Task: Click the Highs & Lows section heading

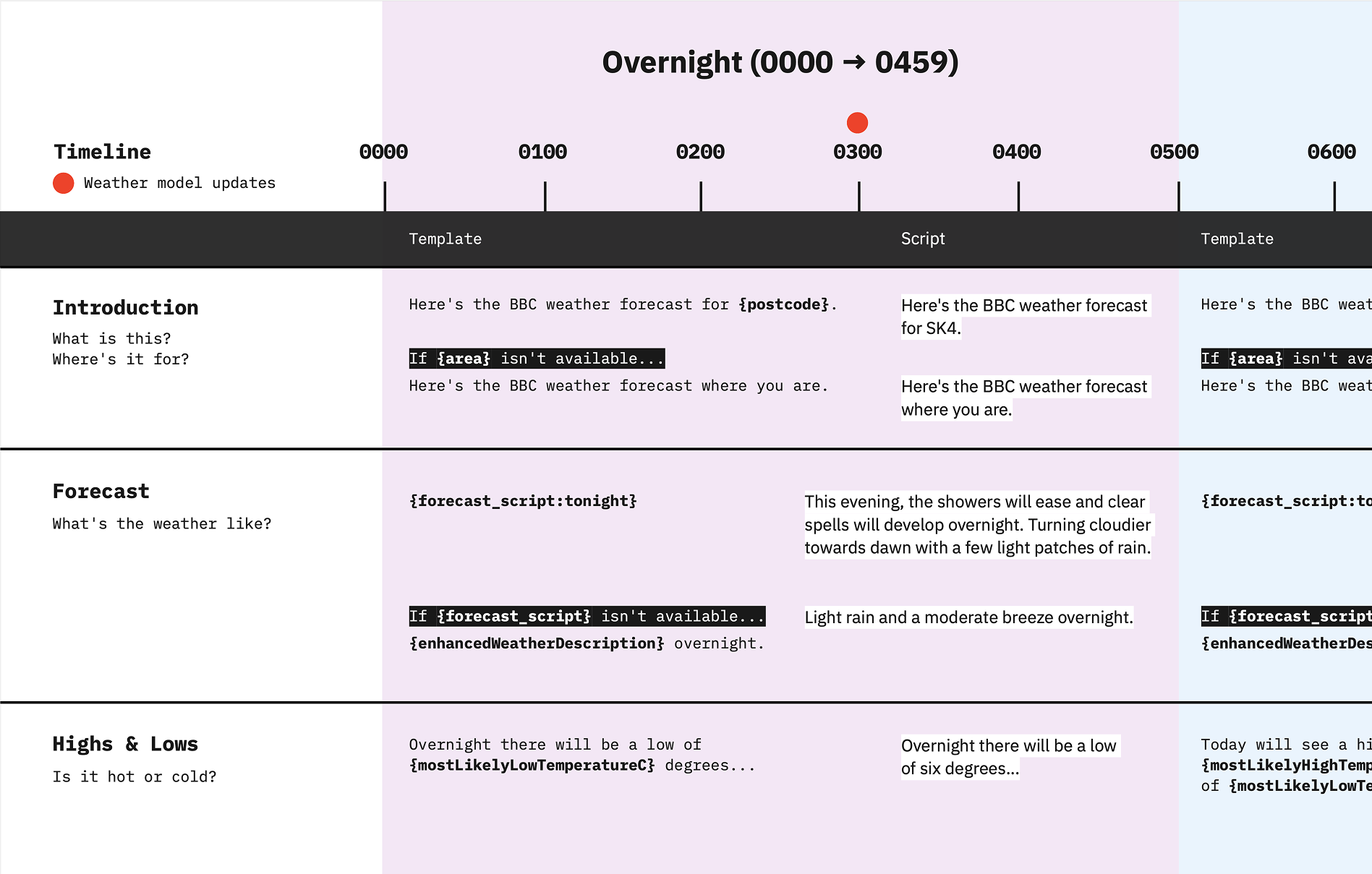Action: click(125, 744)
